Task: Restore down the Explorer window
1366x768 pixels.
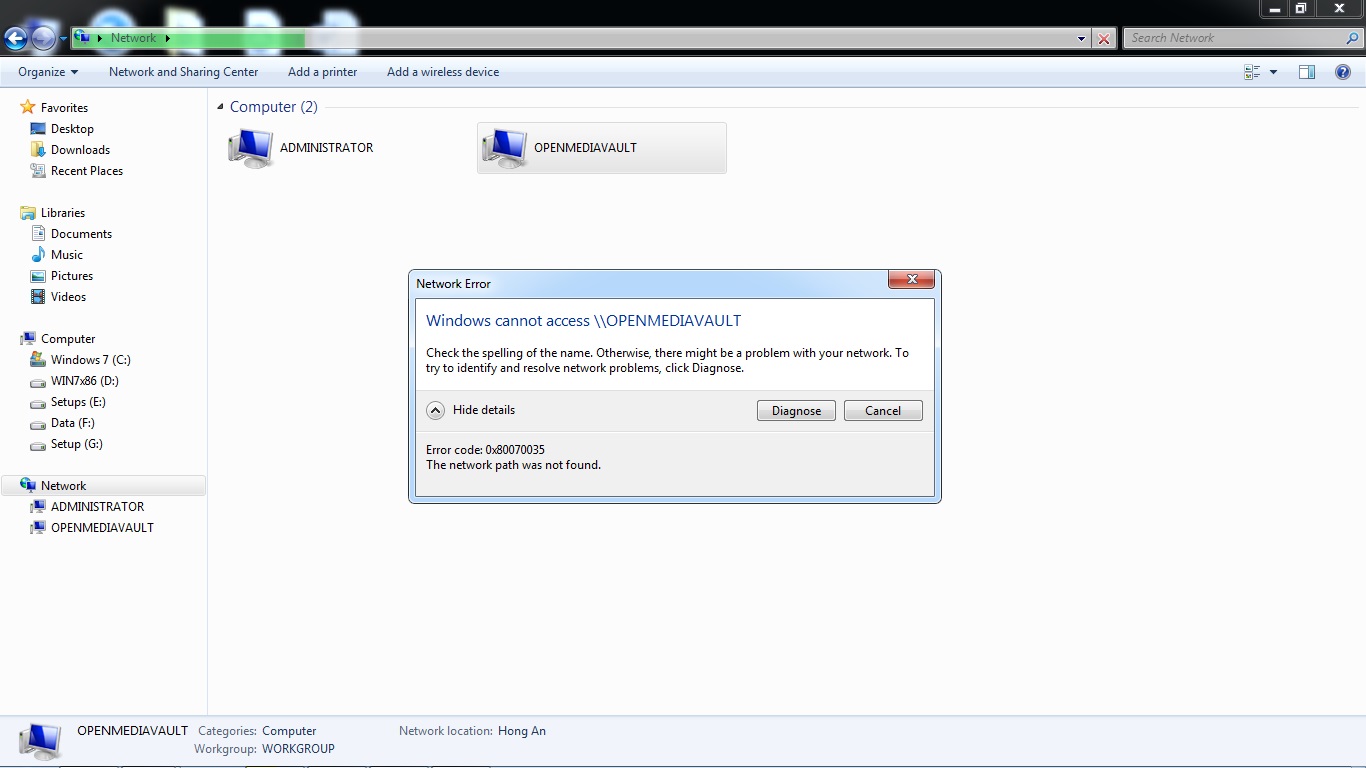Action: click(1301, 8)
